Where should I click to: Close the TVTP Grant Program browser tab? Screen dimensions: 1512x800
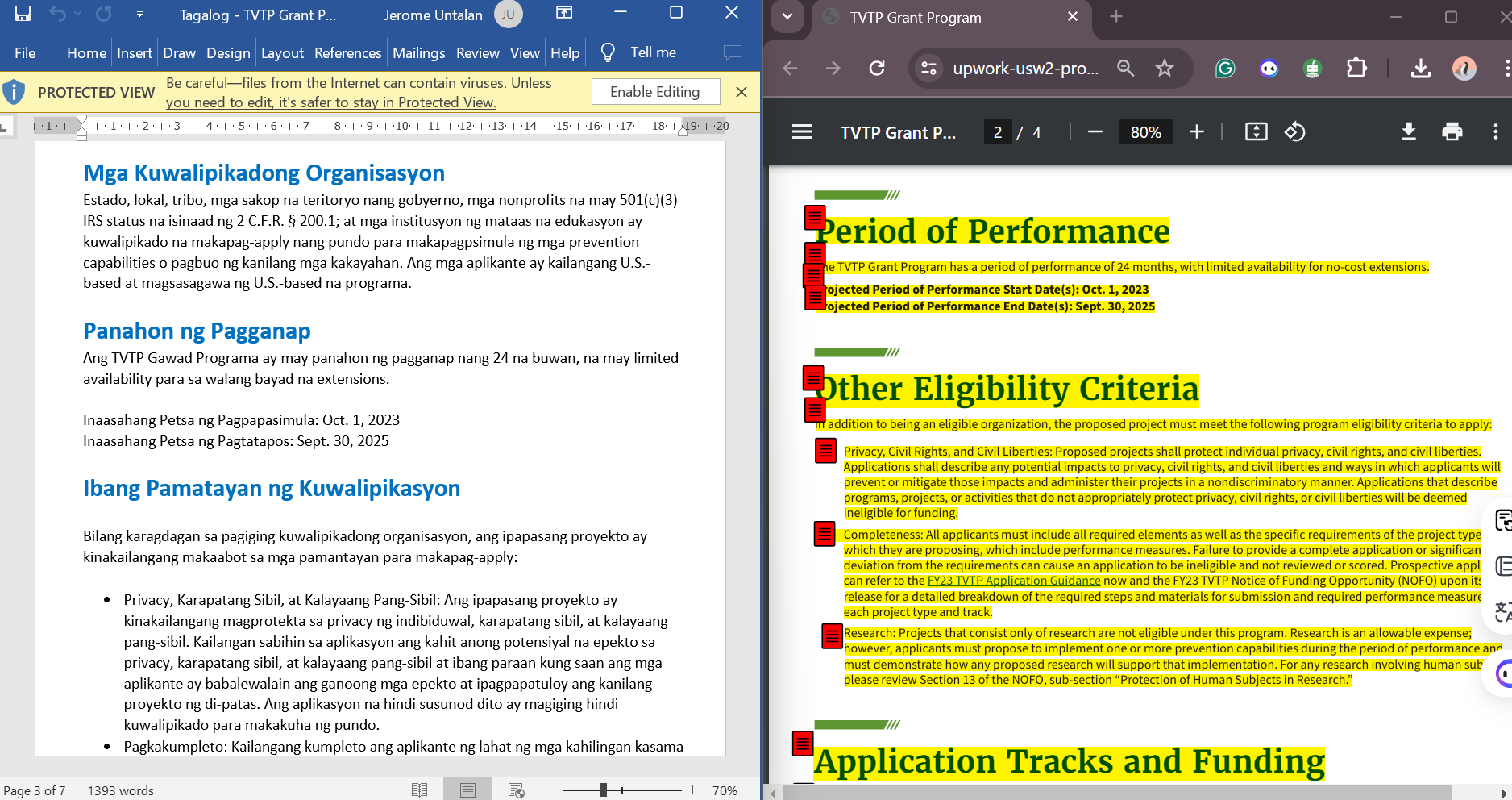tap(1073, 17)
